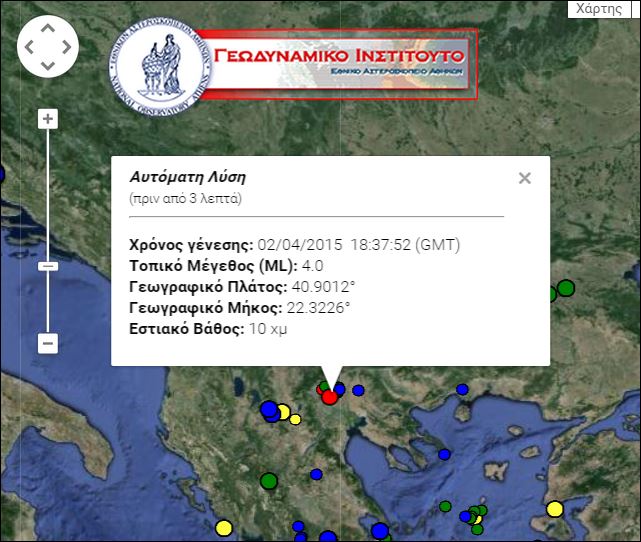Select small yellow marker beside large yellow
The image size is (641, 542).
pyautogui.click(x=295, y=419)
